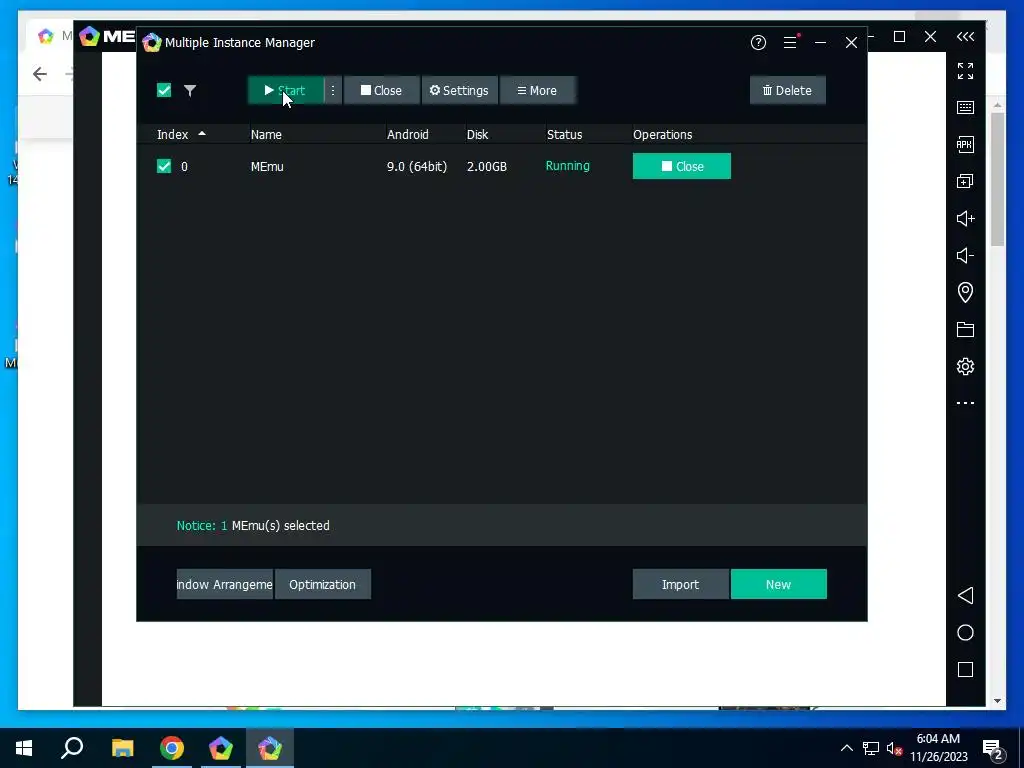Click the Status column header

coord(564,135)
